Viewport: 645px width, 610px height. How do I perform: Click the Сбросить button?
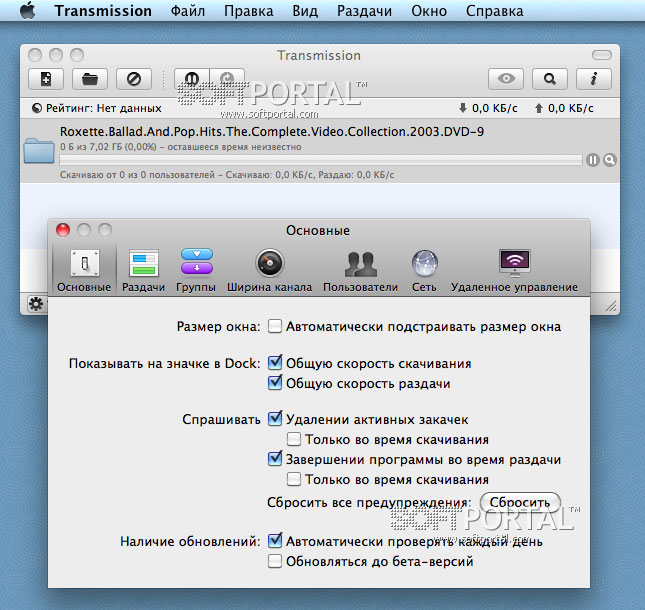tap(520, 502)
